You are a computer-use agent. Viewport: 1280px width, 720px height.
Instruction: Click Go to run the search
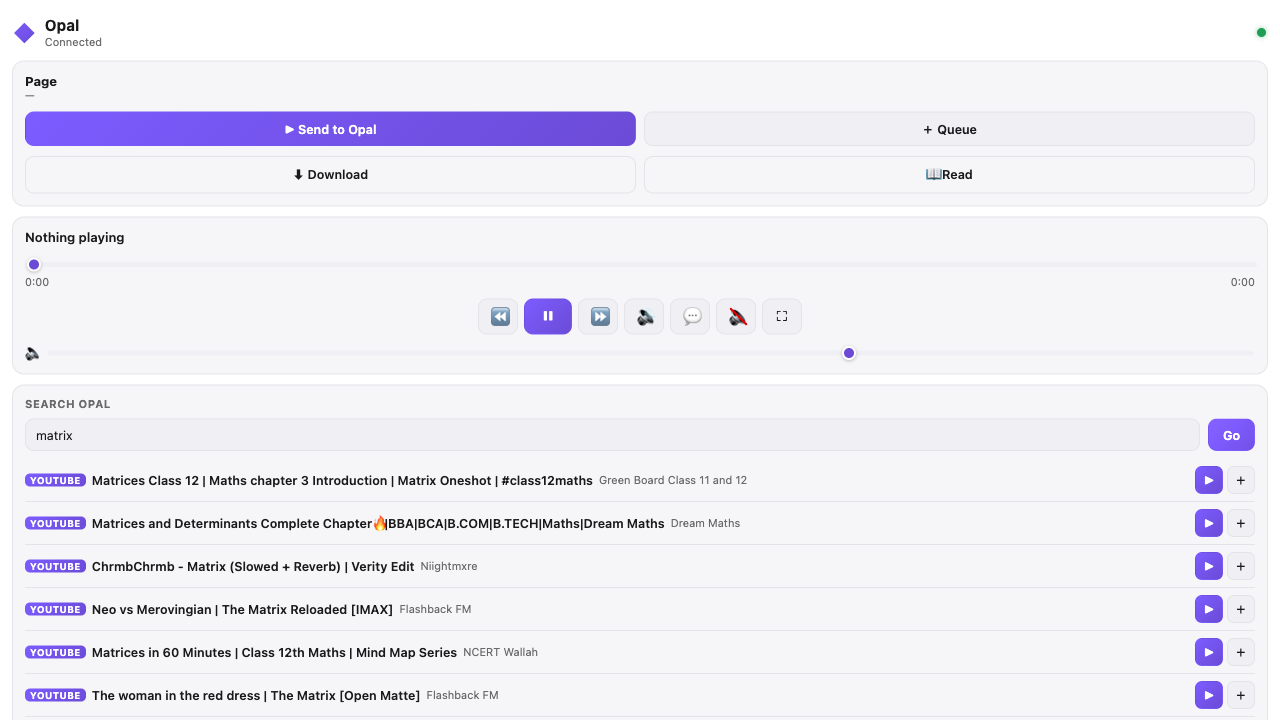coord(1231,435)
